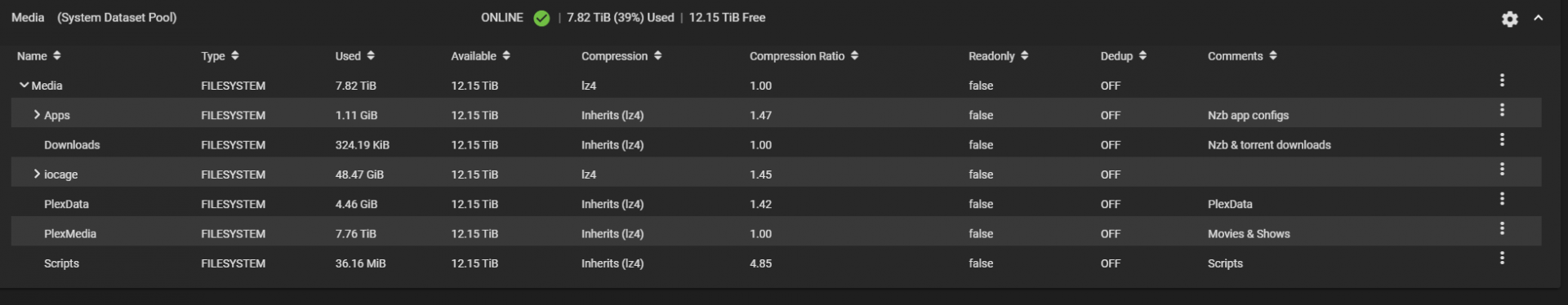Open the three-dot menu for iocage dataset
This screenshot has width=1568, height=305.
click(1502, 169)
